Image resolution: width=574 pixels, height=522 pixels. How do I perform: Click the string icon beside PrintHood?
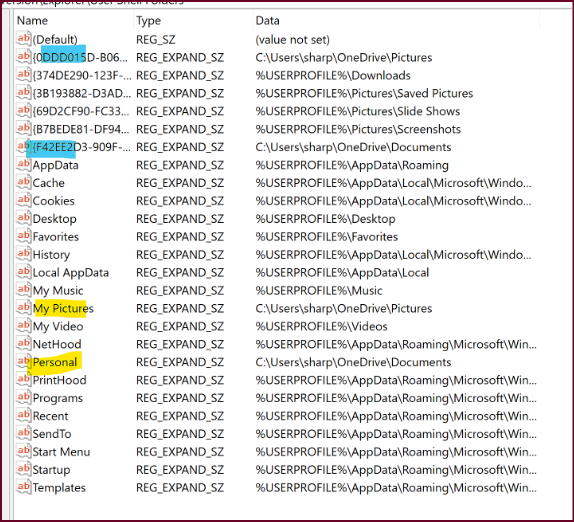[x=24, y=380]
